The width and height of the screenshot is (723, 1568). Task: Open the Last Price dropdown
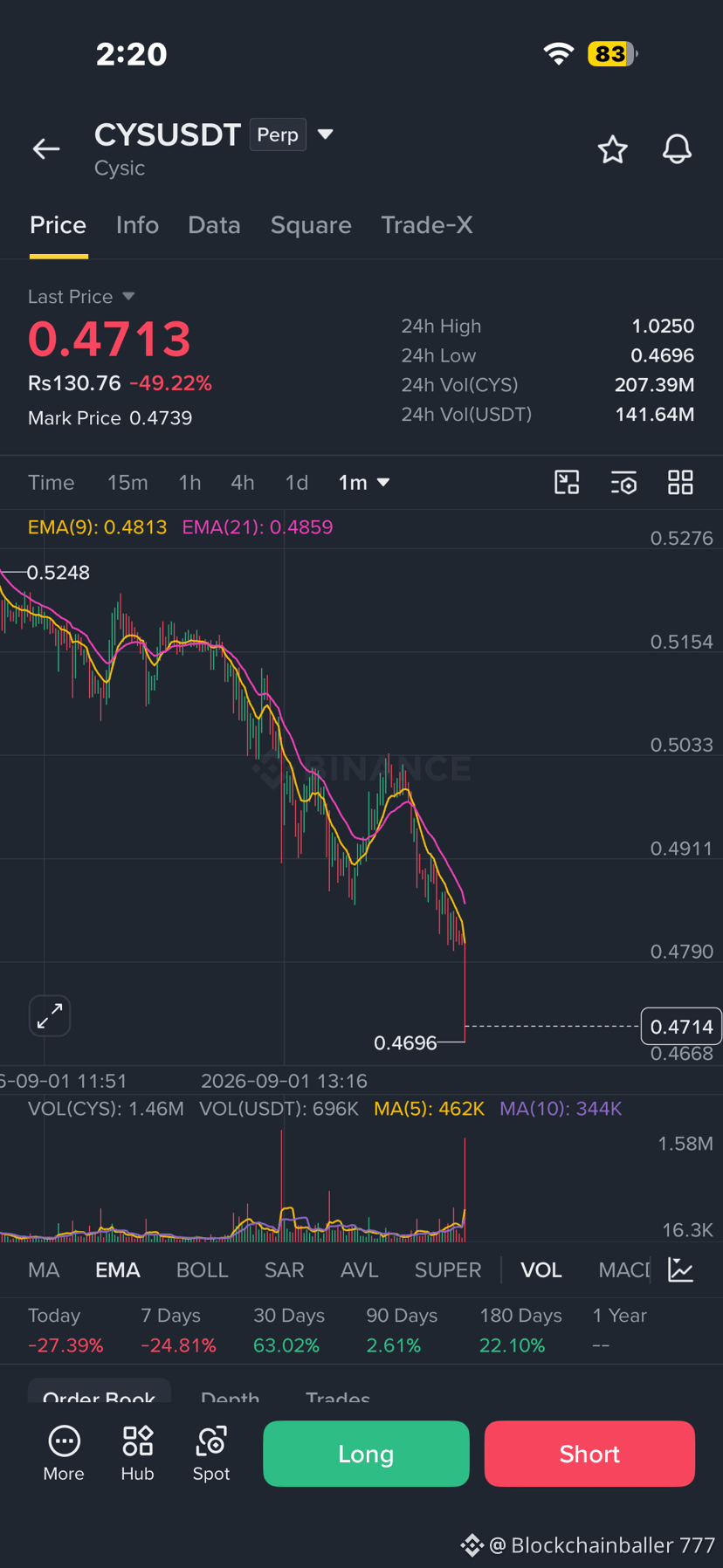(x=128, y=296)
